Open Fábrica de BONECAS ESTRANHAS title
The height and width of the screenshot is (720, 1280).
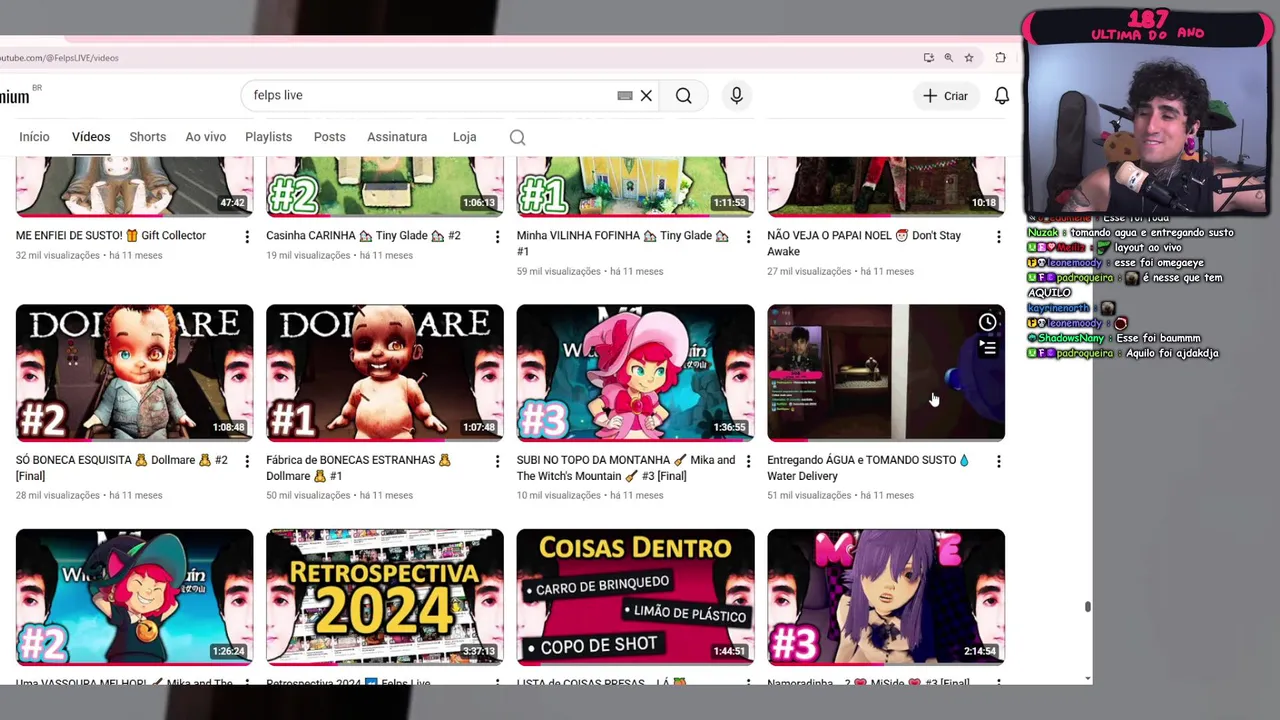pos(359,468)
